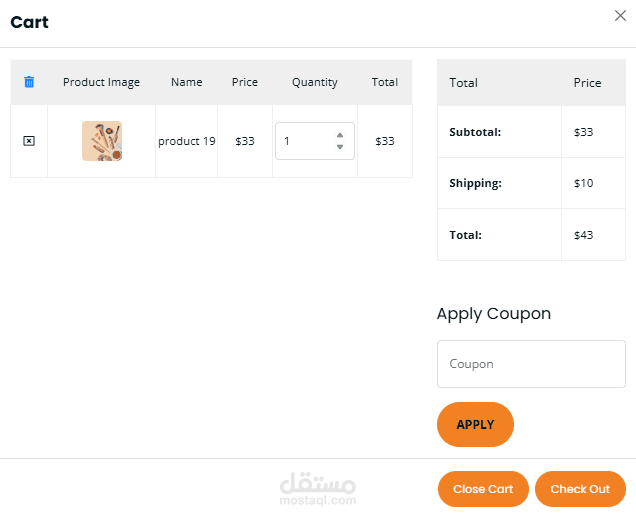Viewport: 636px width, 517px height.
Task: Increase quantity with the up arrow
Action: (x=340, y=135)
